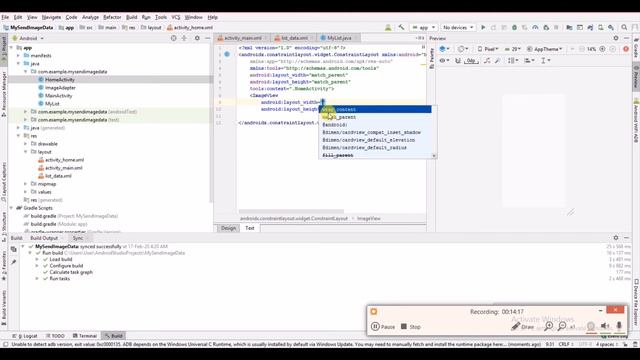This screenshot has width=640, height=360.
Task: Expand the manifests folder
Action: pos(18,56)
